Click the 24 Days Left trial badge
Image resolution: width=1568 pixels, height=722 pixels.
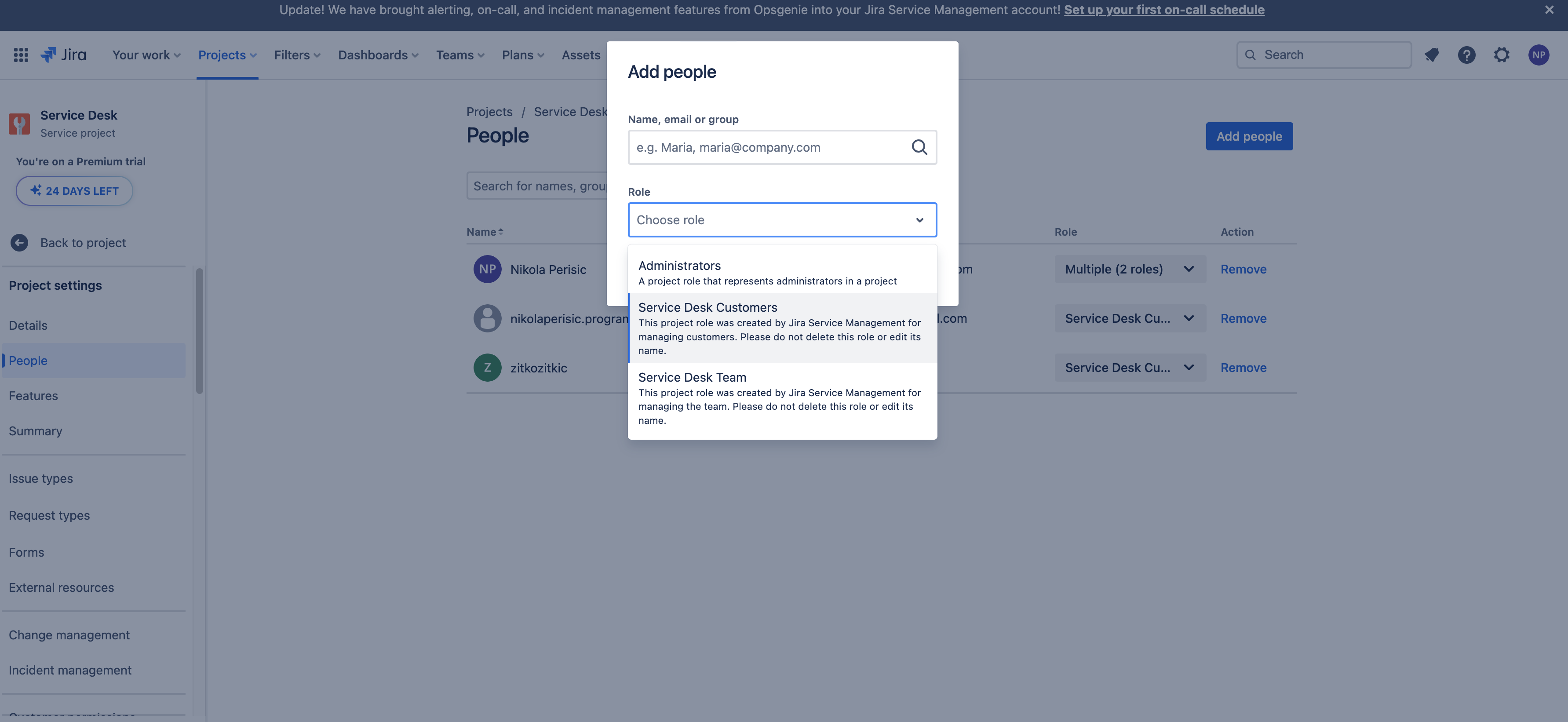click(x=74, y=190)
